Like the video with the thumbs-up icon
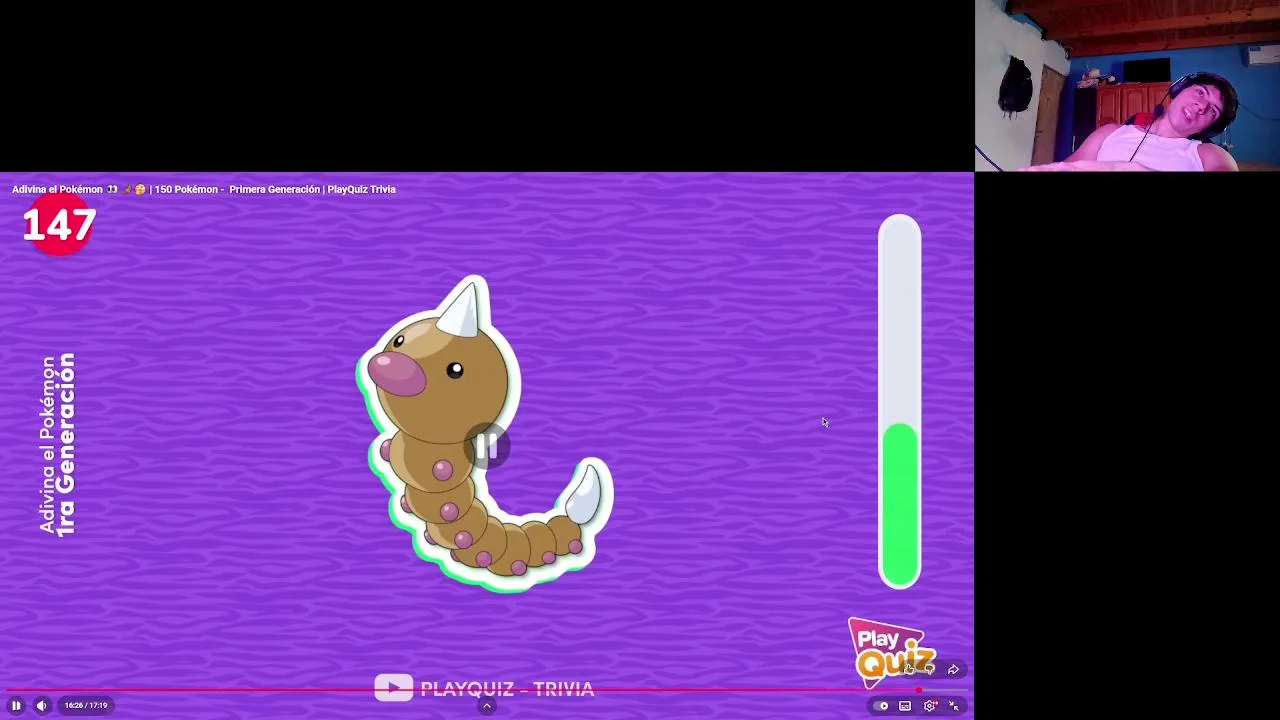The image size is (1280, 720). pos(908,669)
